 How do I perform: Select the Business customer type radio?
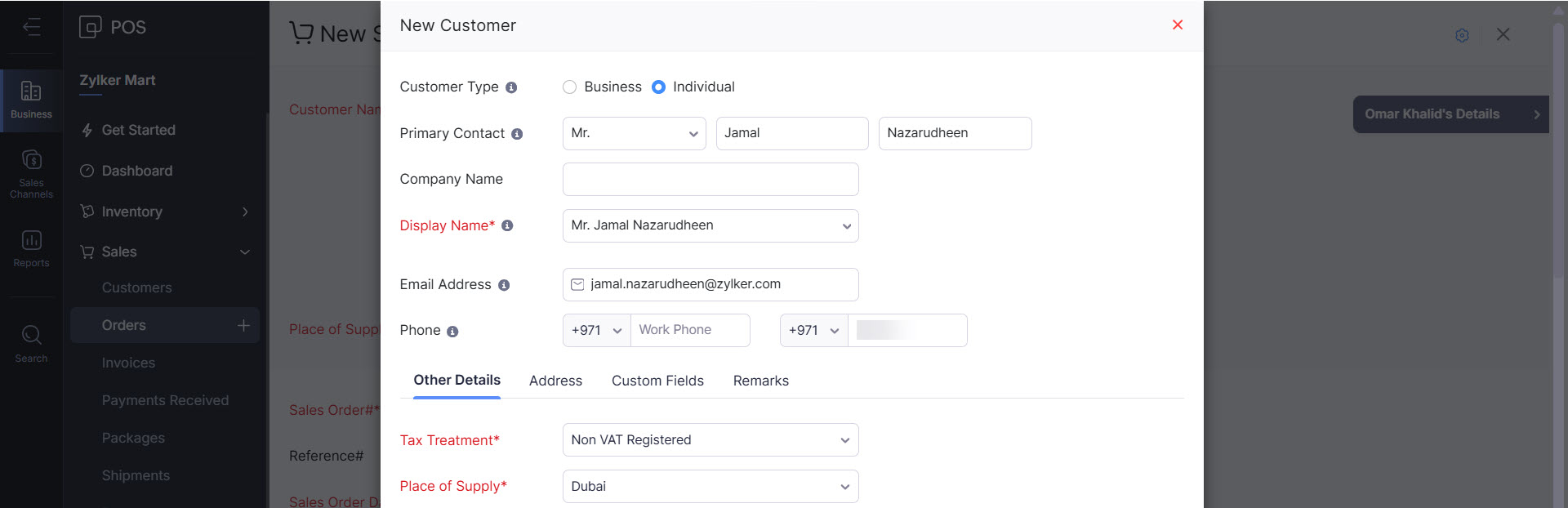point(570,87)
